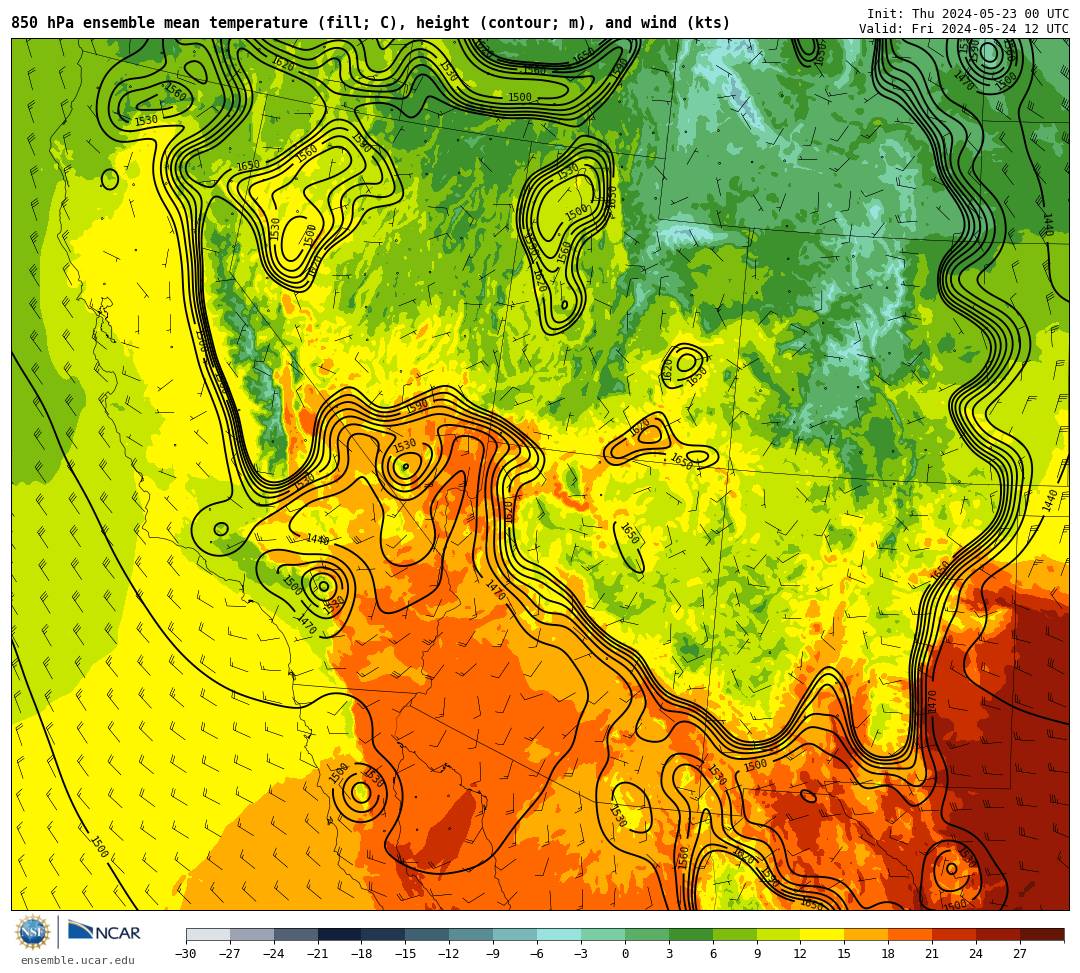Click the -6 colorbar label
This screenshot has width=1080, height=973.
pyautogui.click(x=537, y=954)
